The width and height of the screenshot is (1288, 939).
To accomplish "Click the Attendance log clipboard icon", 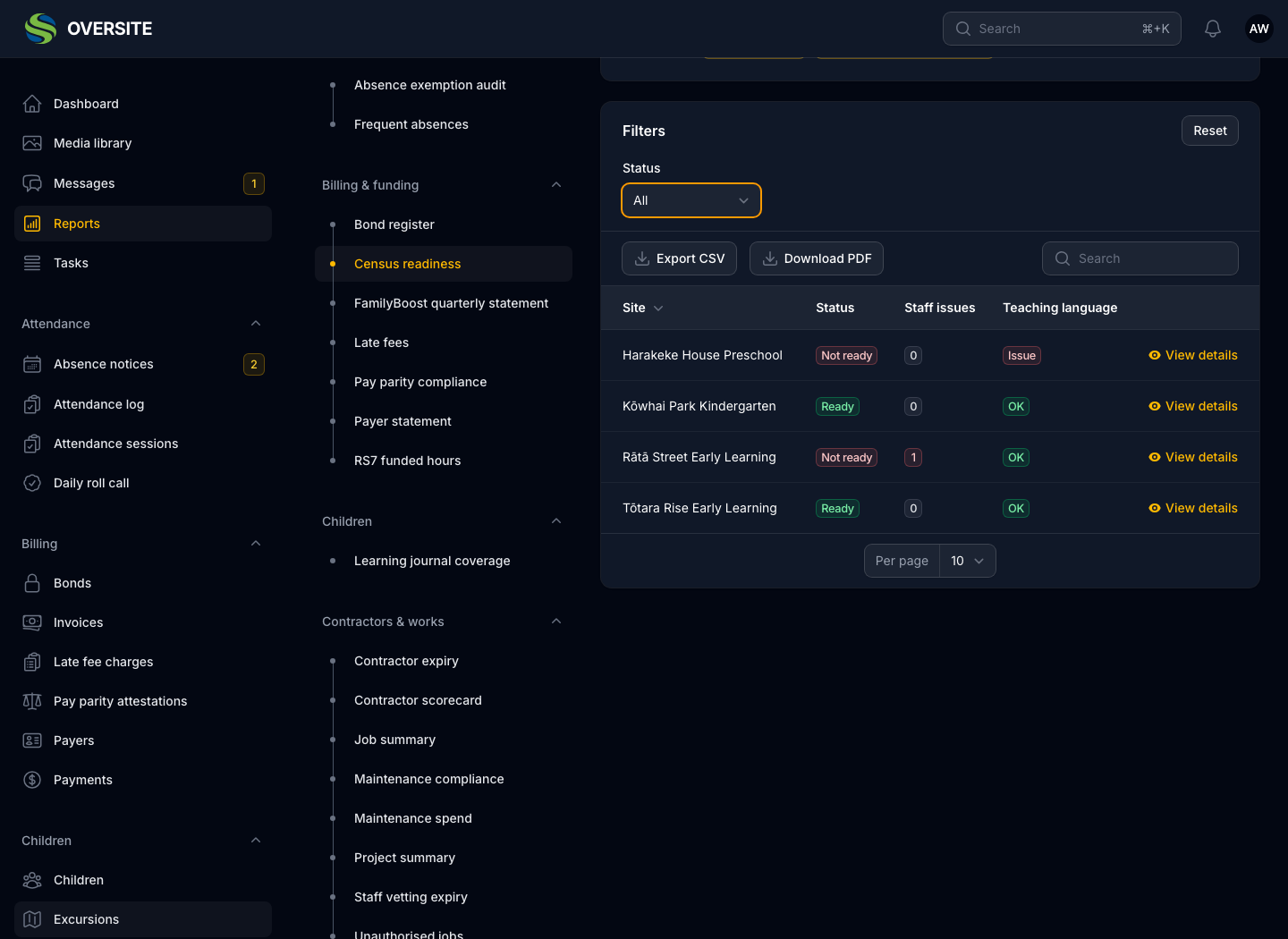I will 32,404.
